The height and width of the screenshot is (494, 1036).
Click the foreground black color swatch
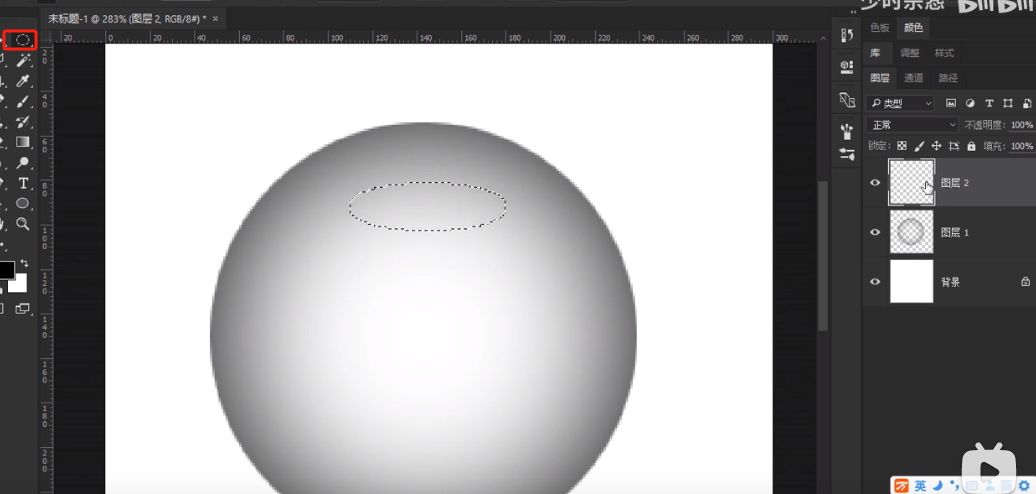[x=6, y=269]
